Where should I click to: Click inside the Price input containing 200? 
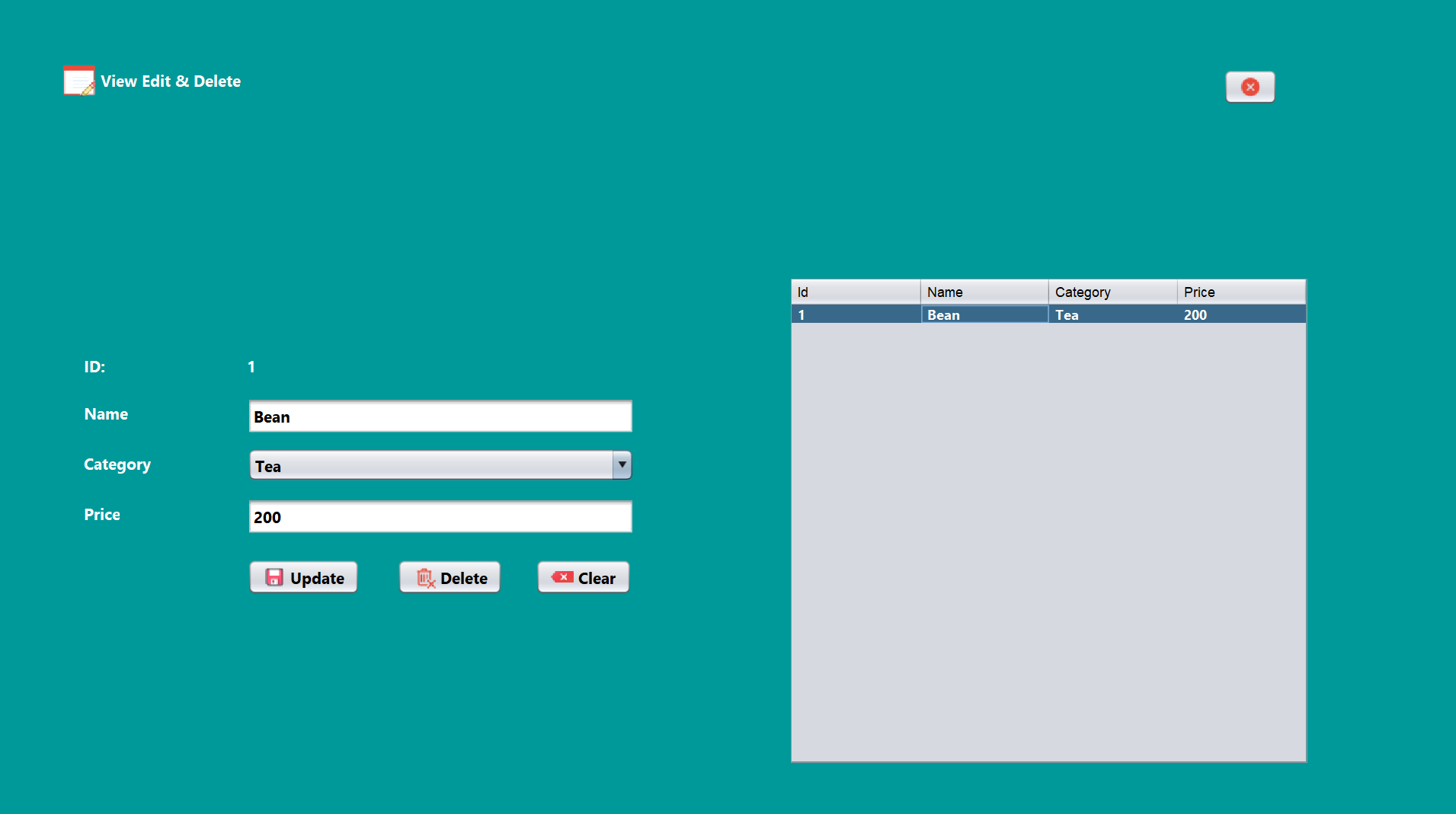(440, 516)
